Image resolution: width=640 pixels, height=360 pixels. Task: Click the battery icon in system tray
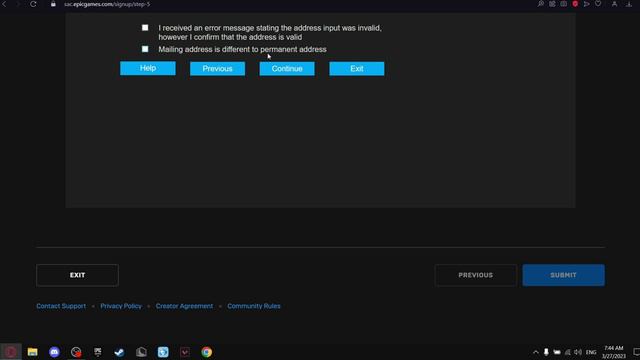tap(557, 352)
